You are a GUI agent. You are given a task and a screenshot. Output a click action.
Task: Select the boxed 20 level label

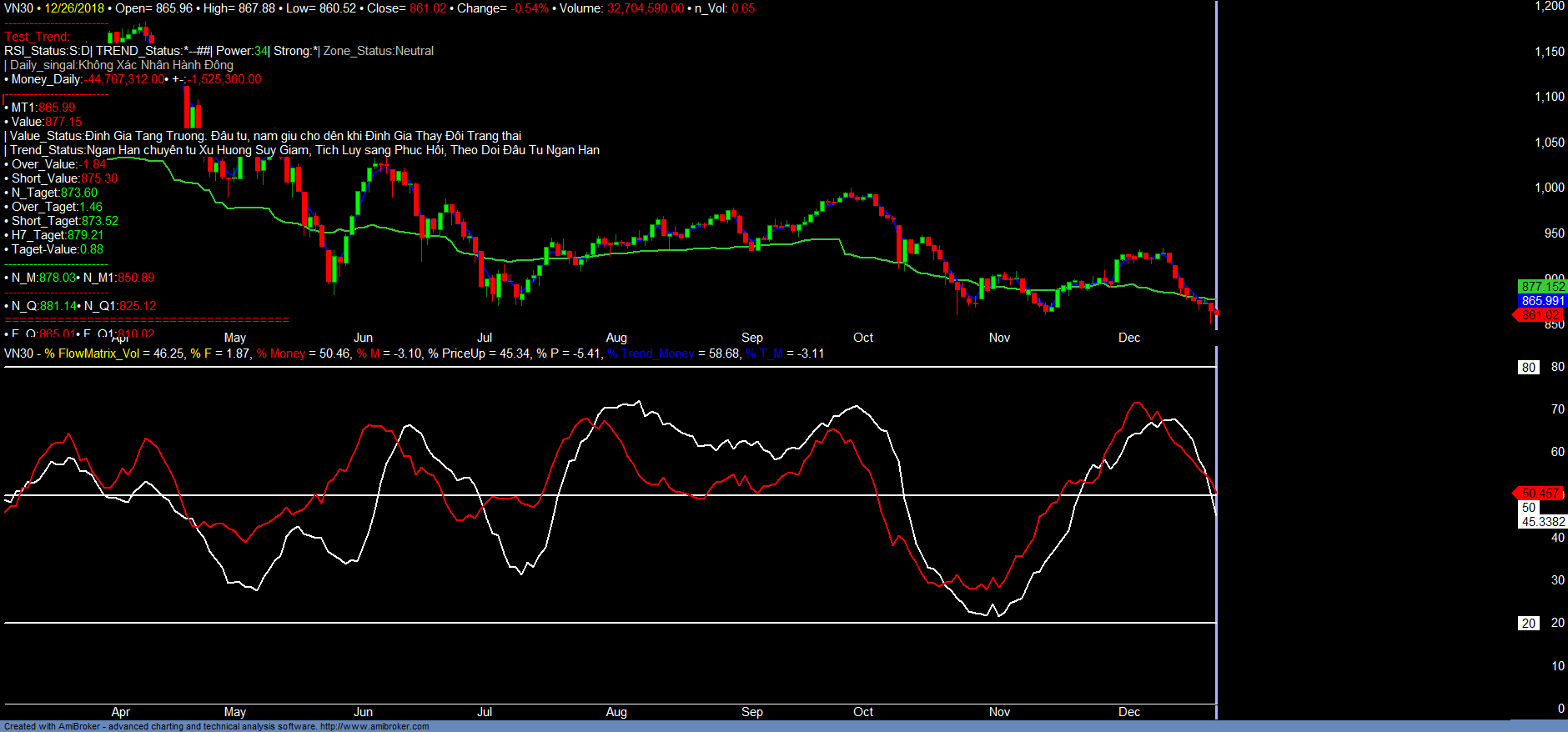point(1528,624)
